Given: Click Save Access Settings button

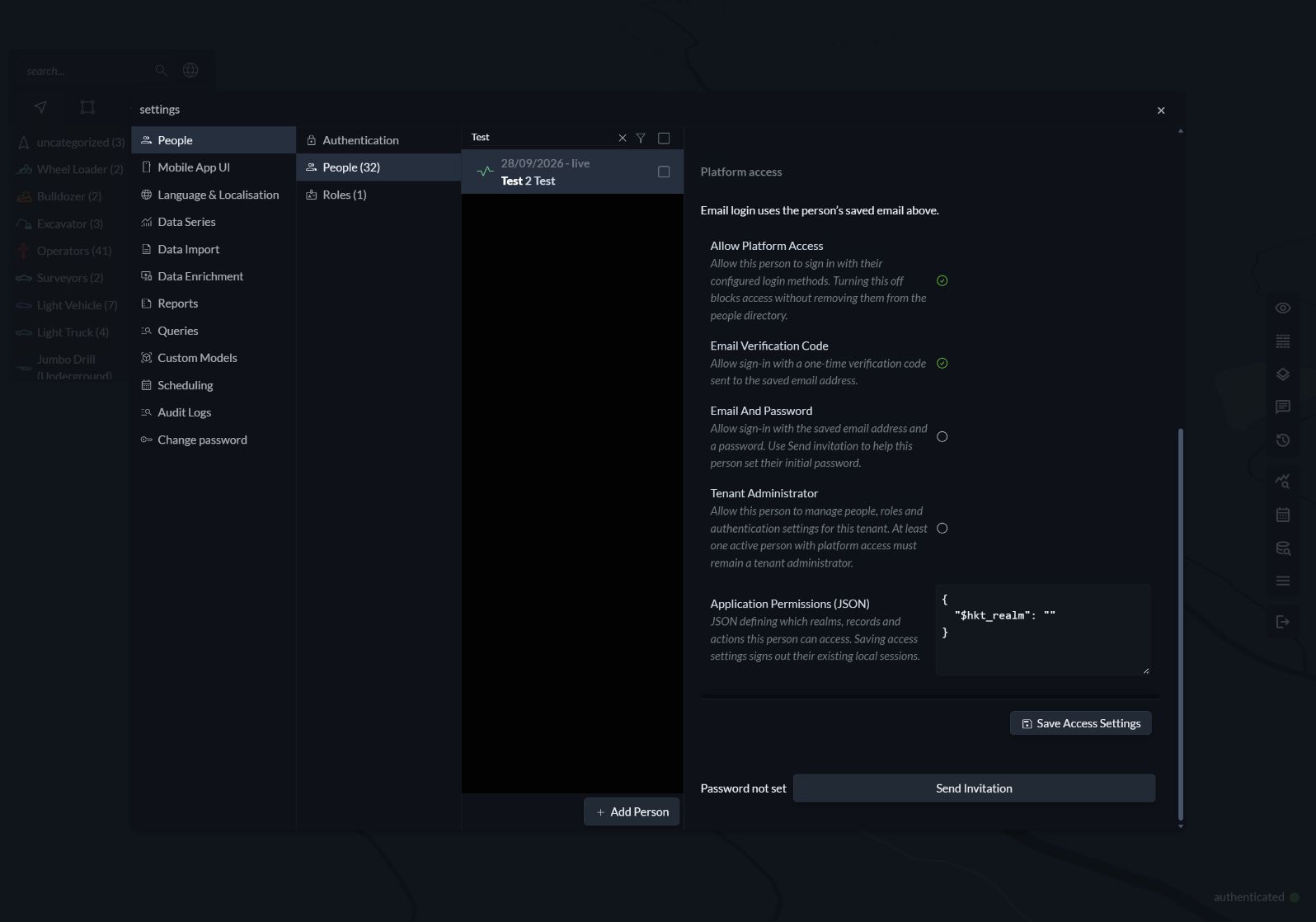Looking at the screenshot, I should pyautogui.click(x=1081, y=723).
